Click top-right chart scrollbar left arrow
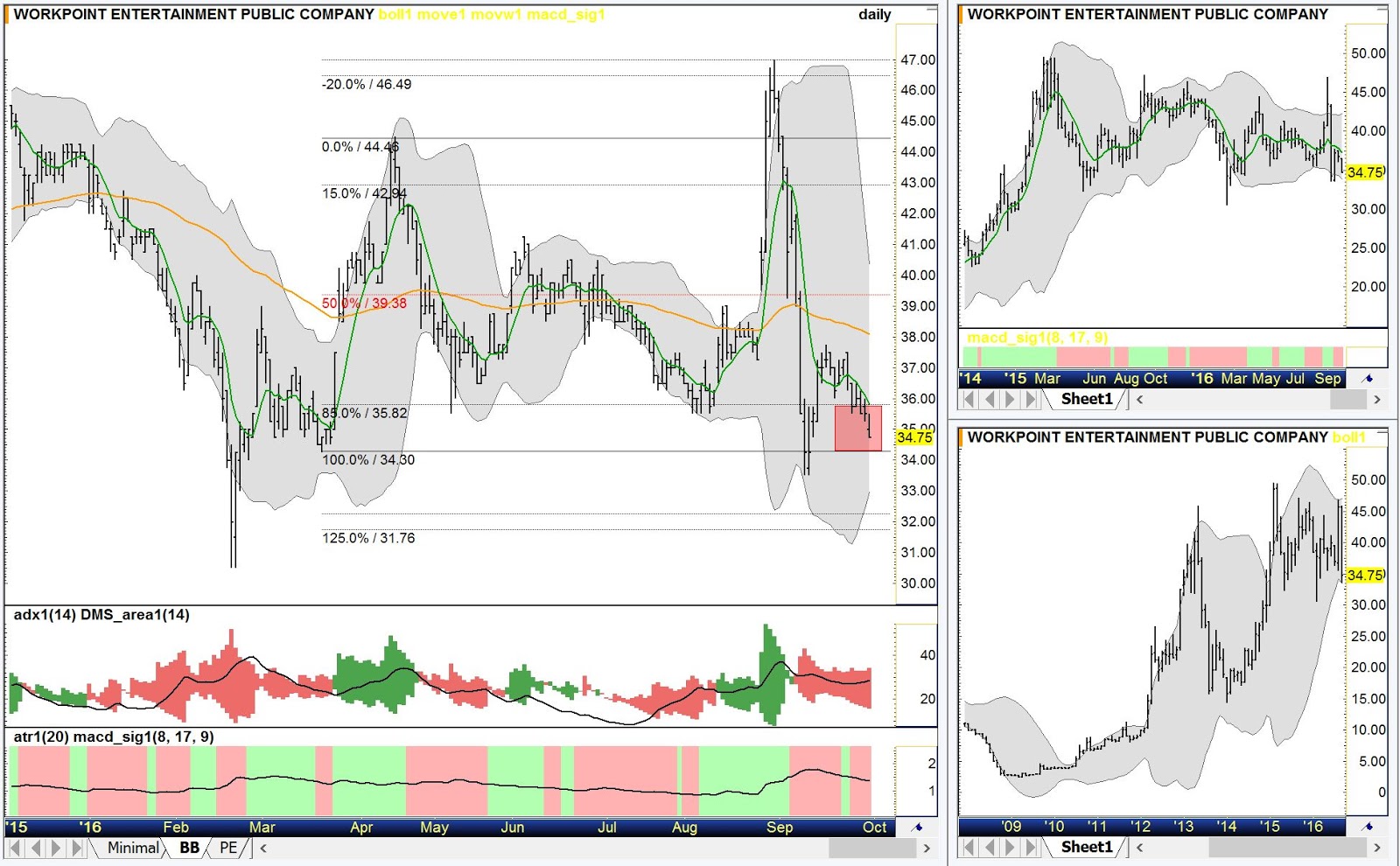 pos(1139,400)
